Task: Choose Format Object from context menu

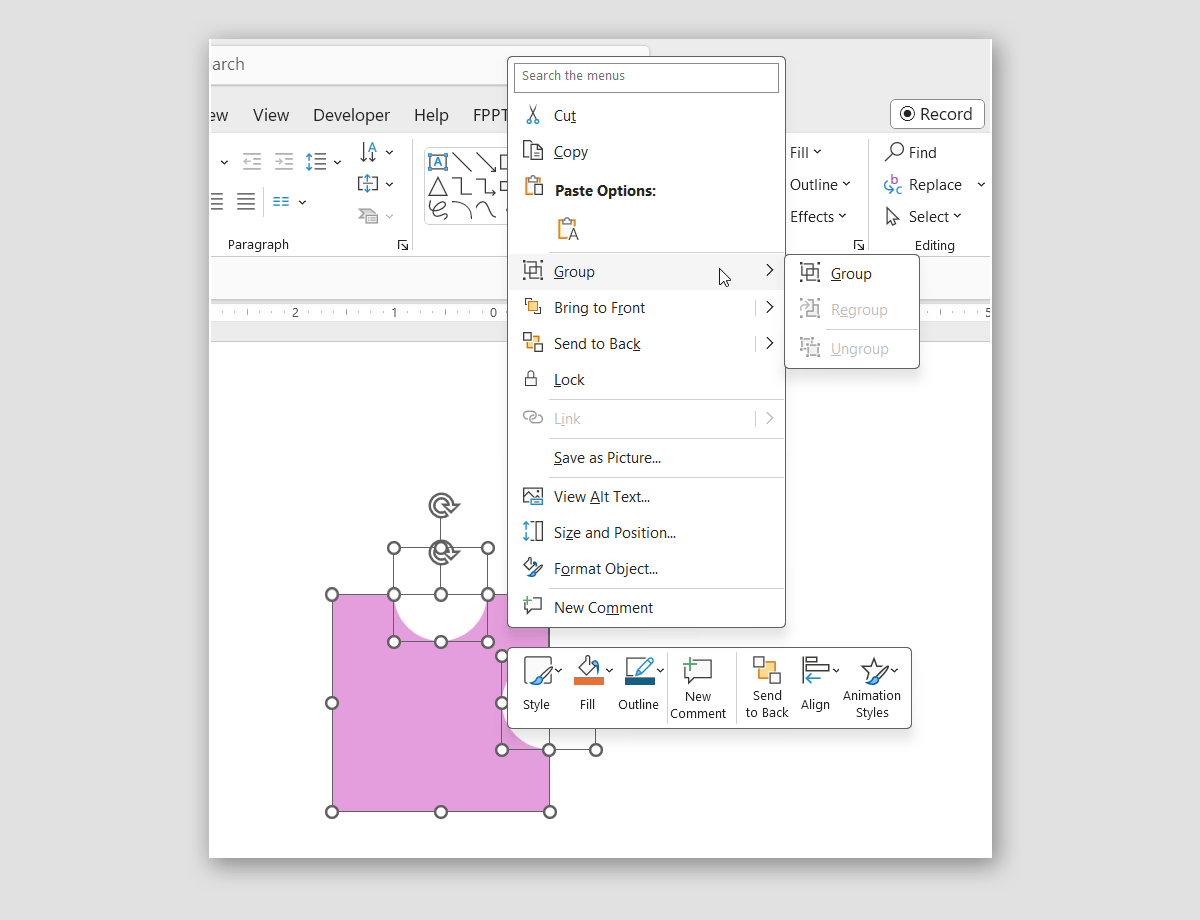Action: [x=605, y=569]
